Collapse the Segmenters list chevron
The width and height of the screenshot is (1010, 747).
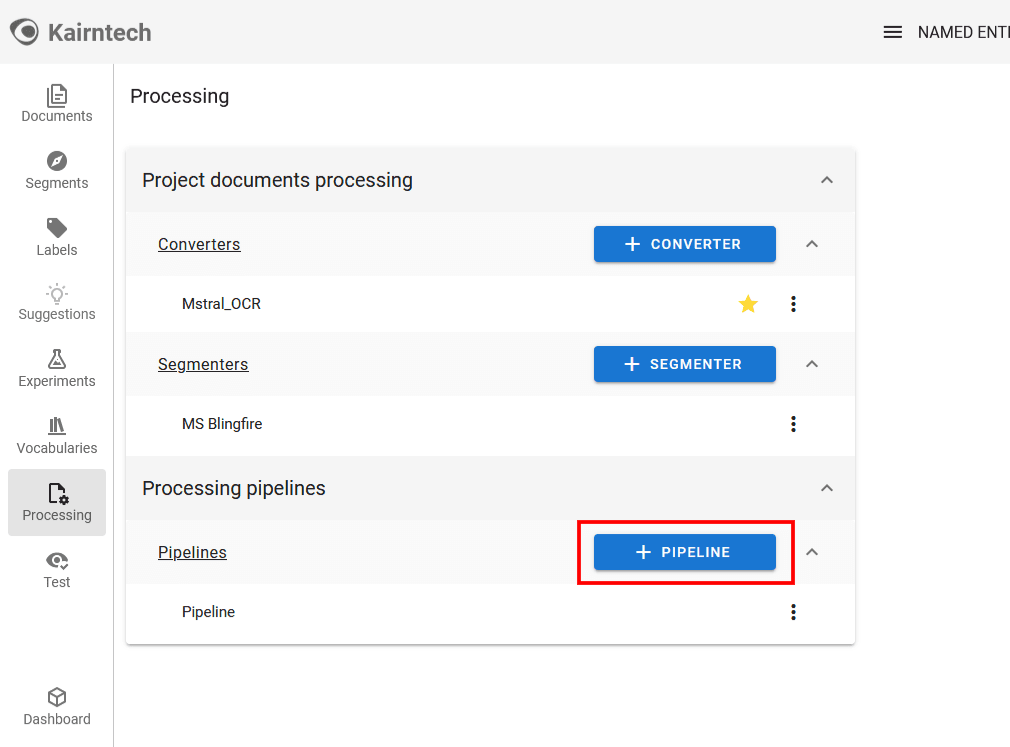[812, 364]
